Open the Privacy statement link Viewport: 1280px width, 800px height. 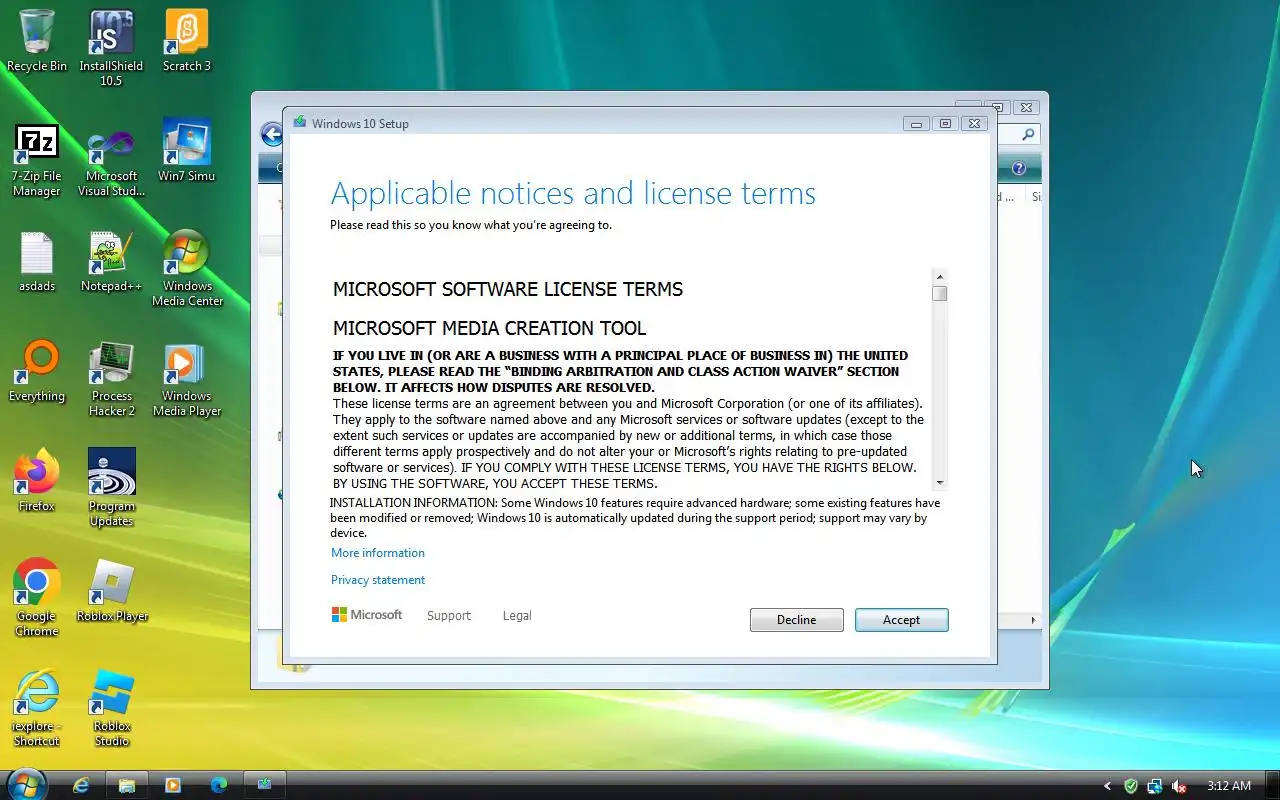pyautogui.click(x=378, y=580)
